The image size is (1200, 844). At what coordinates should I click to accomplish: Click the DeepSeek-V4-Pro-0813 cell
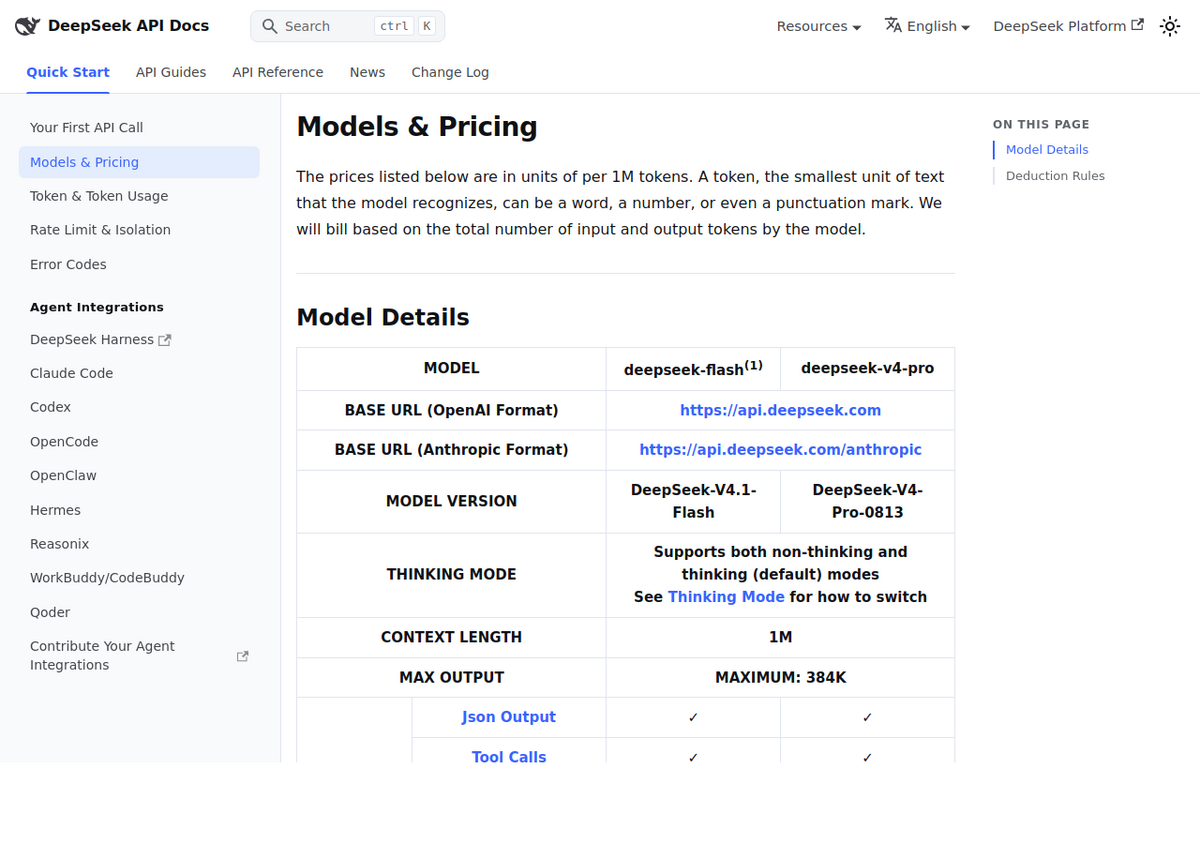pyautogui.click(x=867, y=501)
